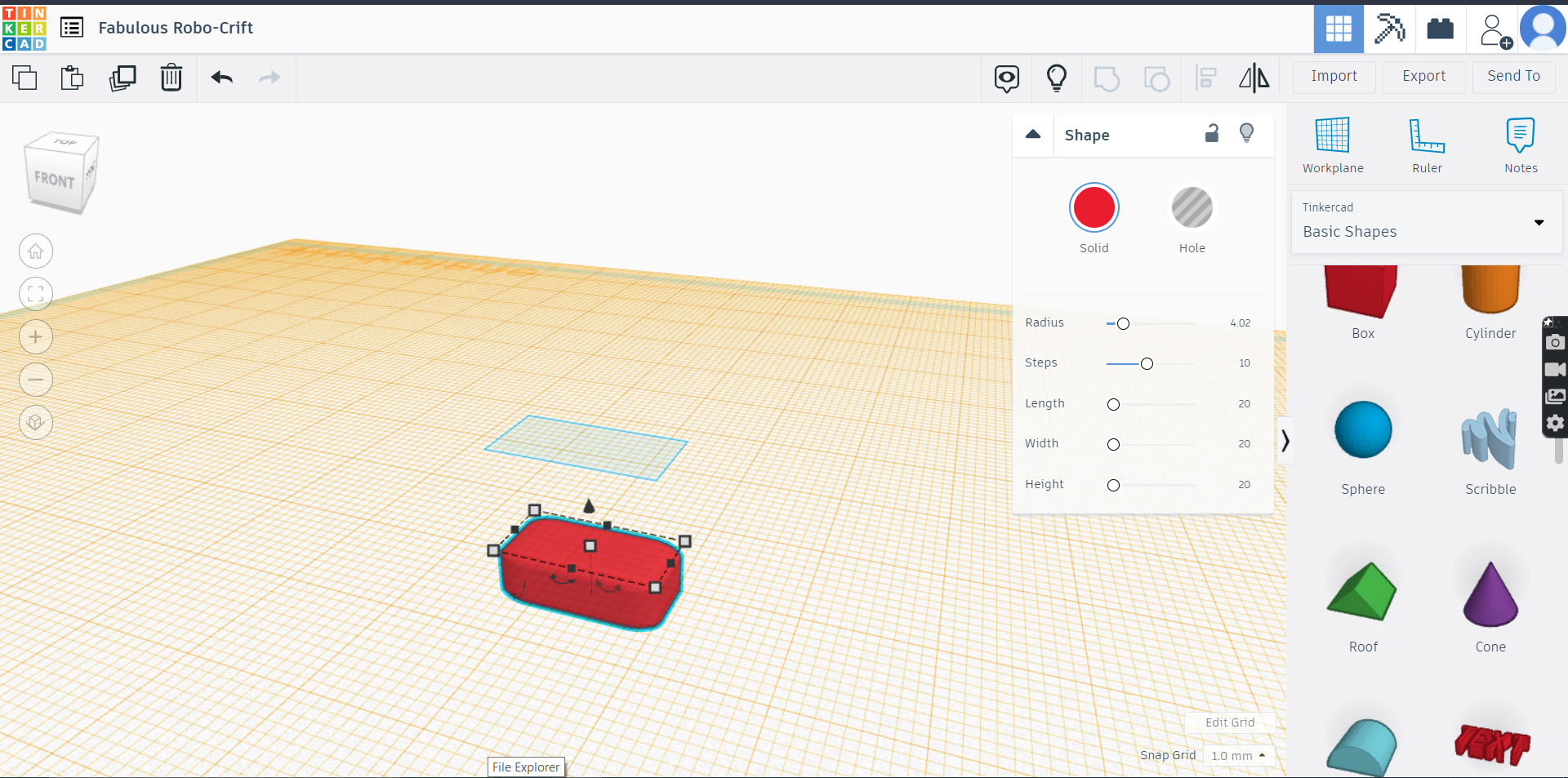Select the Round Roof shape

click(x=1362, y=747)
